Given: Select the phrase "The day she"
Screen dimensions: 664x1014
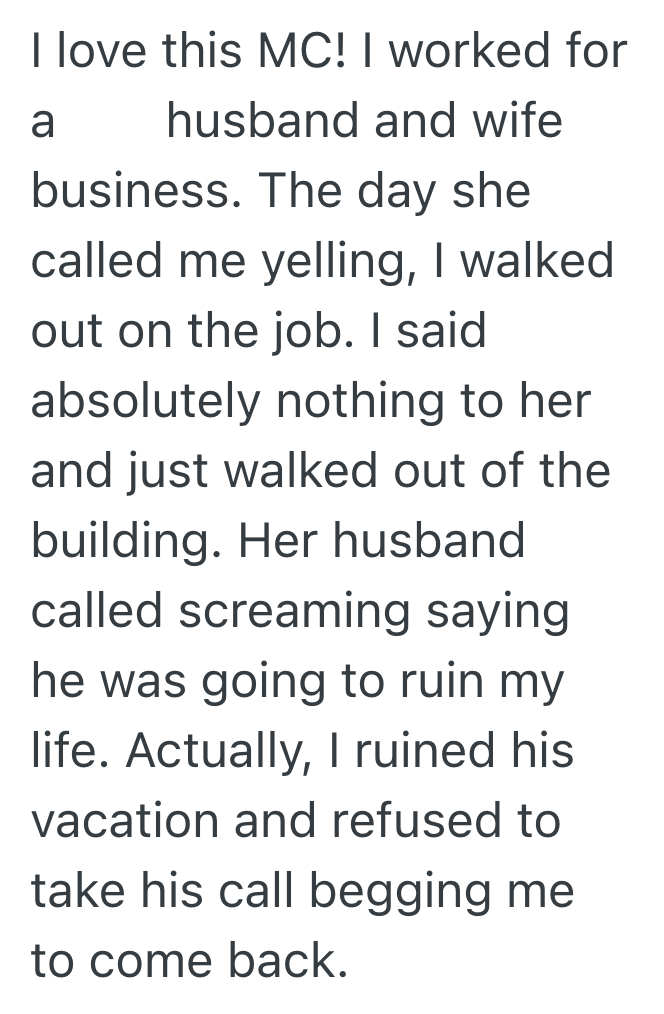Looking at the screenshot, I should click(394, 192).
